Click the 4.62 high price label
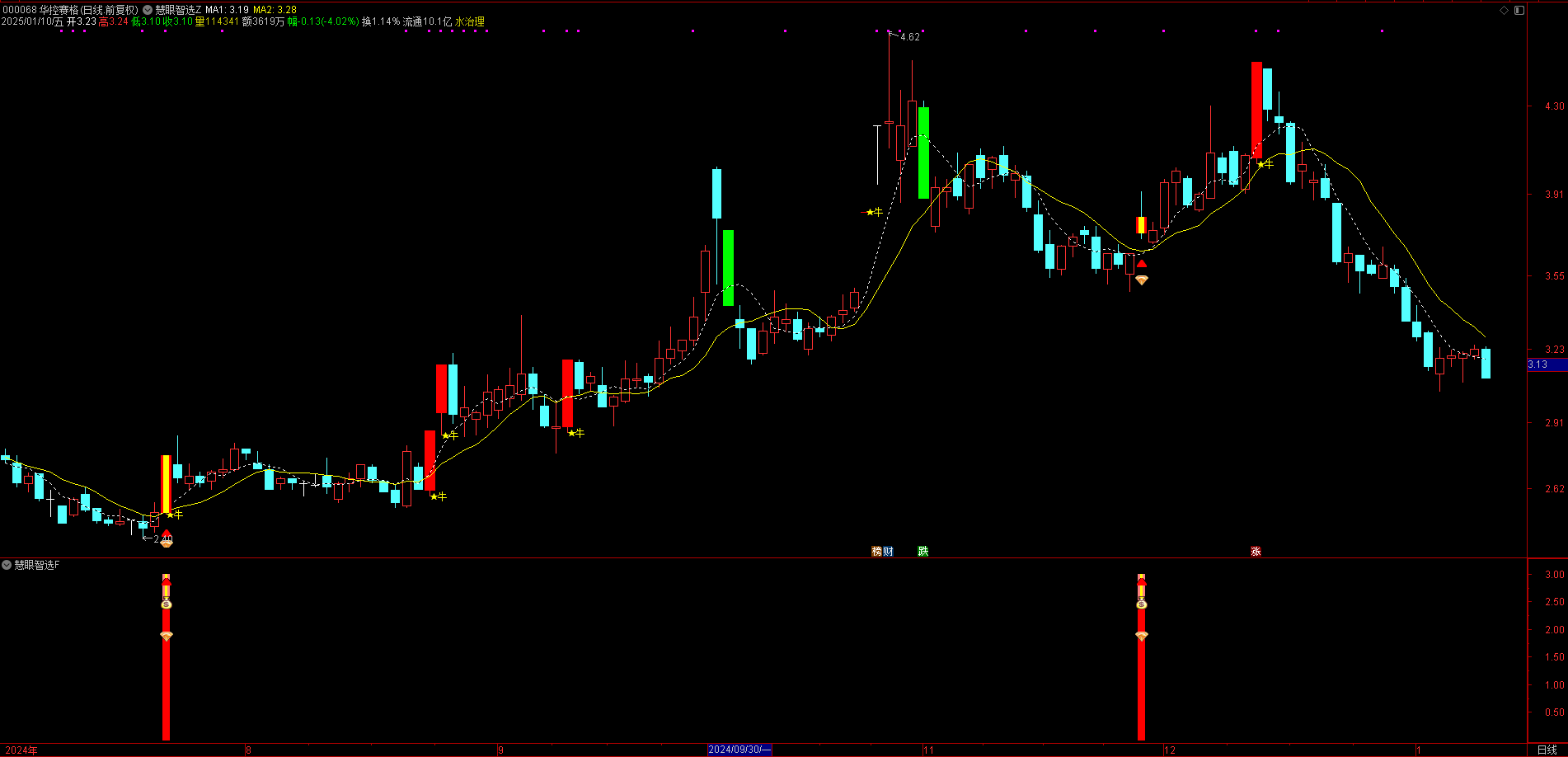The width and height of the screenshot is (1568, 757). point(910,37)
